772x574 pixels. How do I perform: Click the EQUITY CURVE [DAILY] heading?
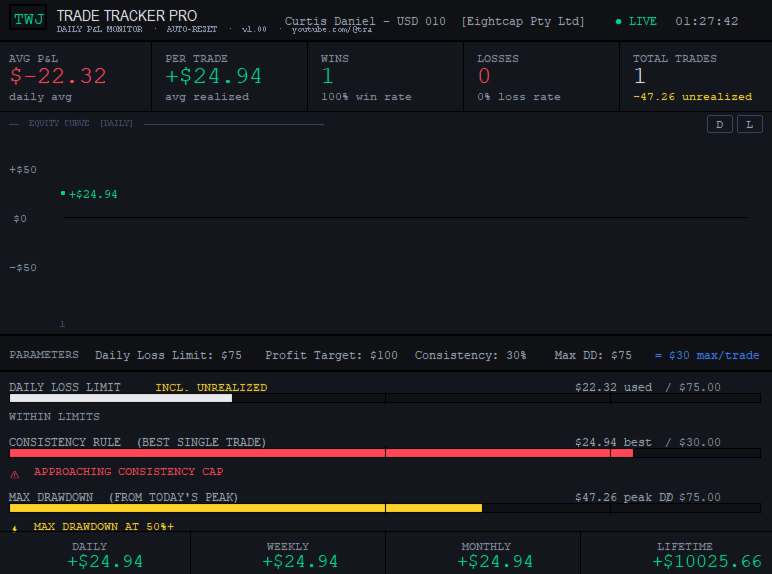pyautogui.click(x=81, y=123)
